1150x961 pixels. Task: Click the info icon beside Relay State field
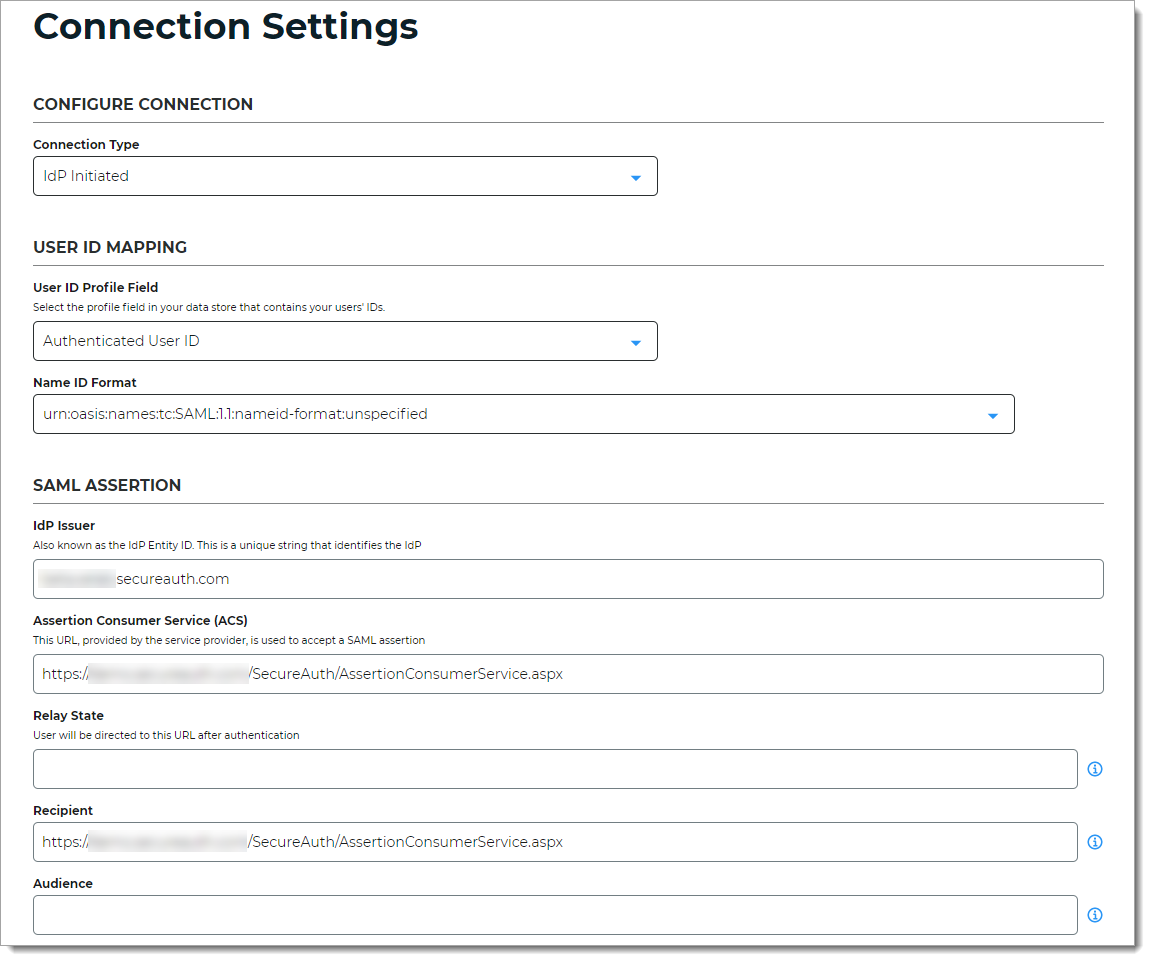tap(1095, 769)
